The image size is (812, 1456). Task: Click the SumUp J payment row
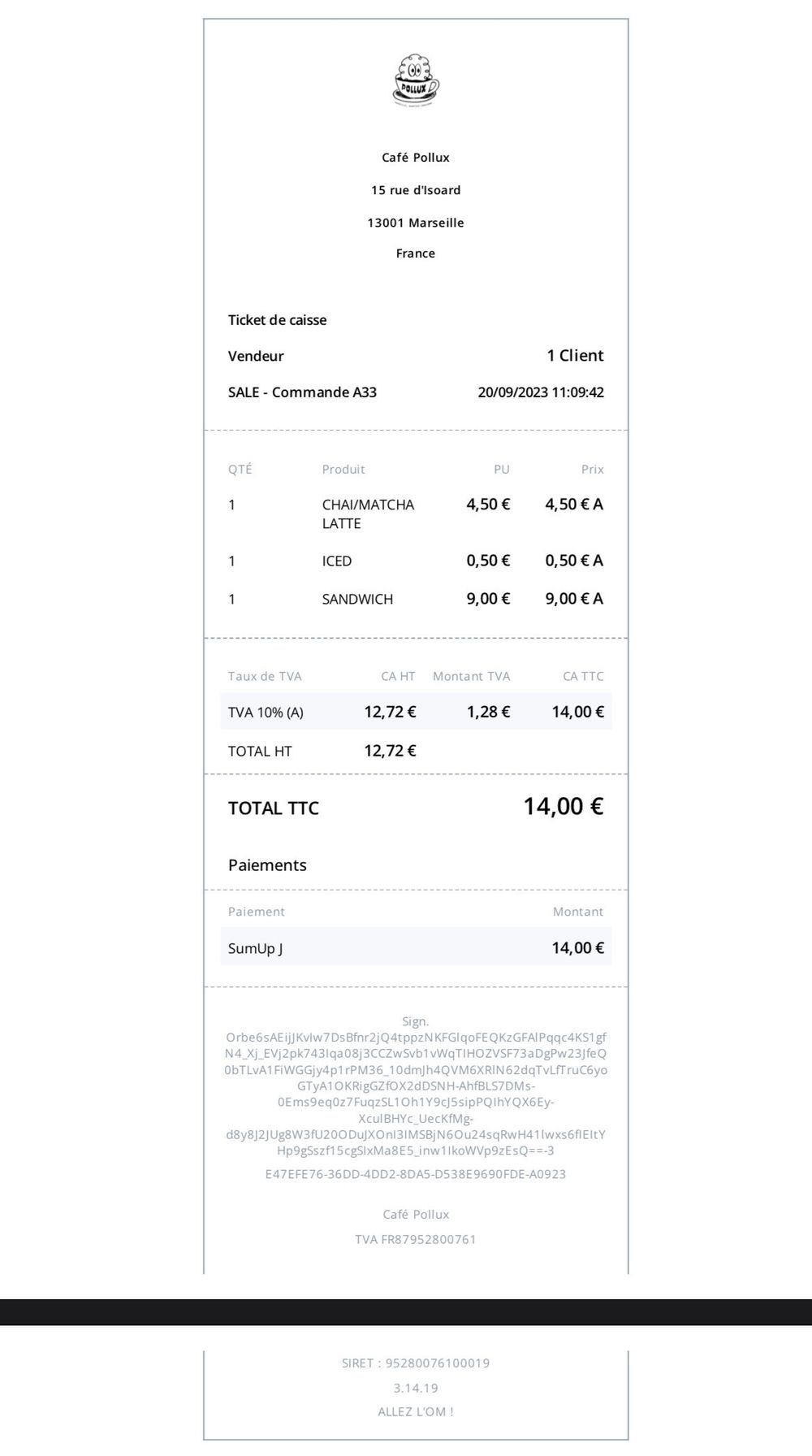click(416, 948)
